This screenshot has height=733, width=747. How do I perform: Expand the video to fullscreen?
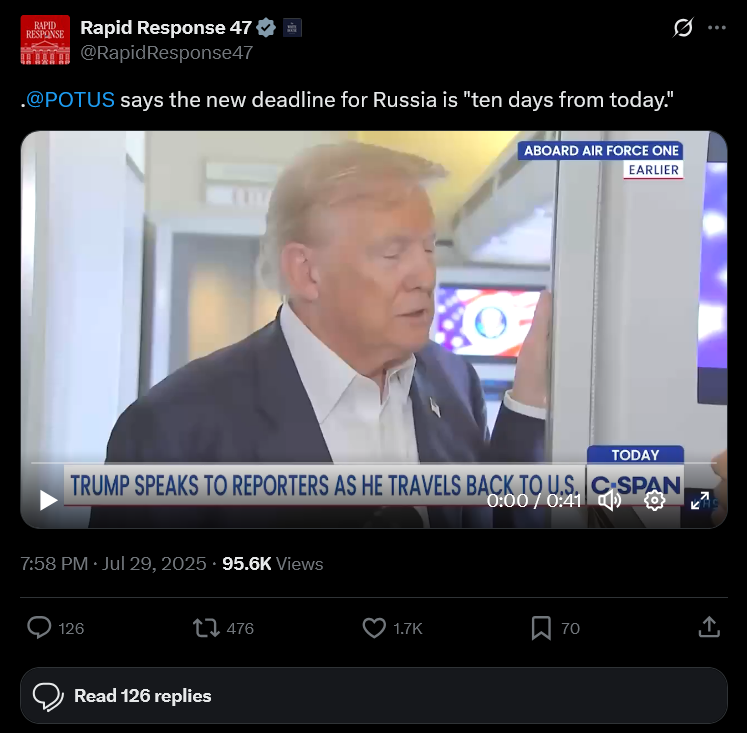pyautogui.click(x=700, y=501)
